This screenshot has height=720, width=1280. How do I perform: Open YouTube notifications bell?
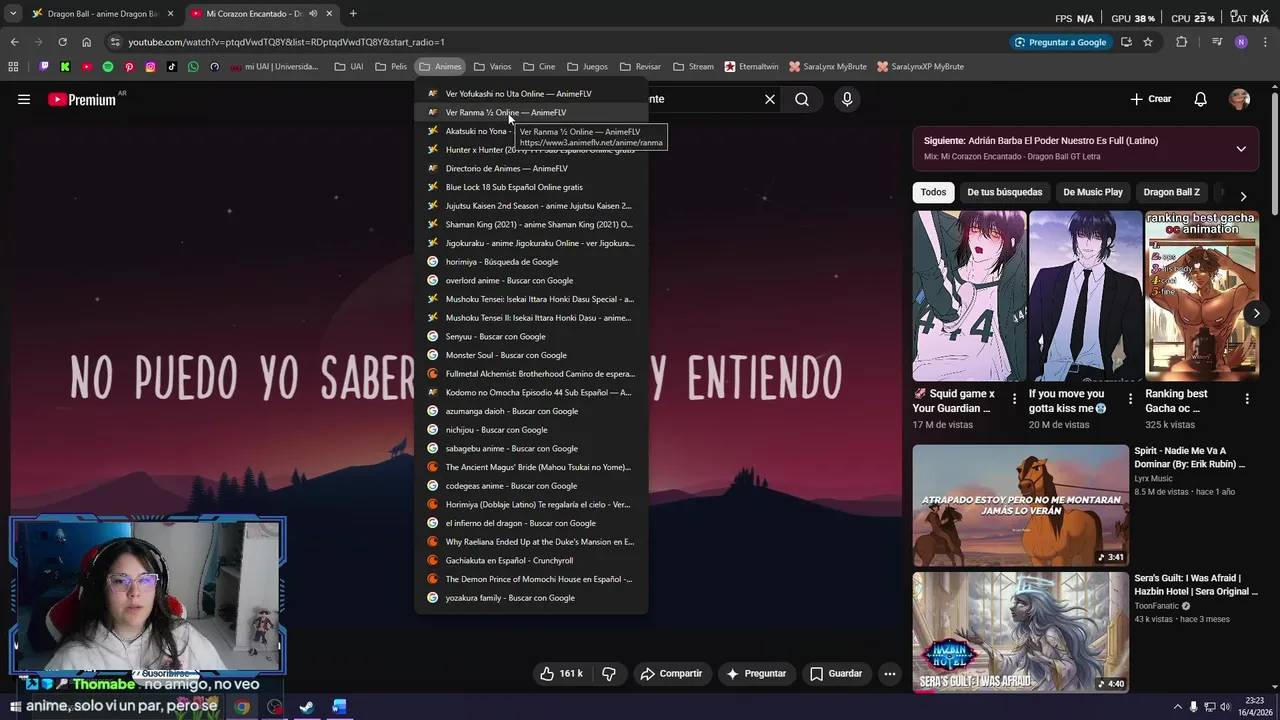coord(1200,99)
